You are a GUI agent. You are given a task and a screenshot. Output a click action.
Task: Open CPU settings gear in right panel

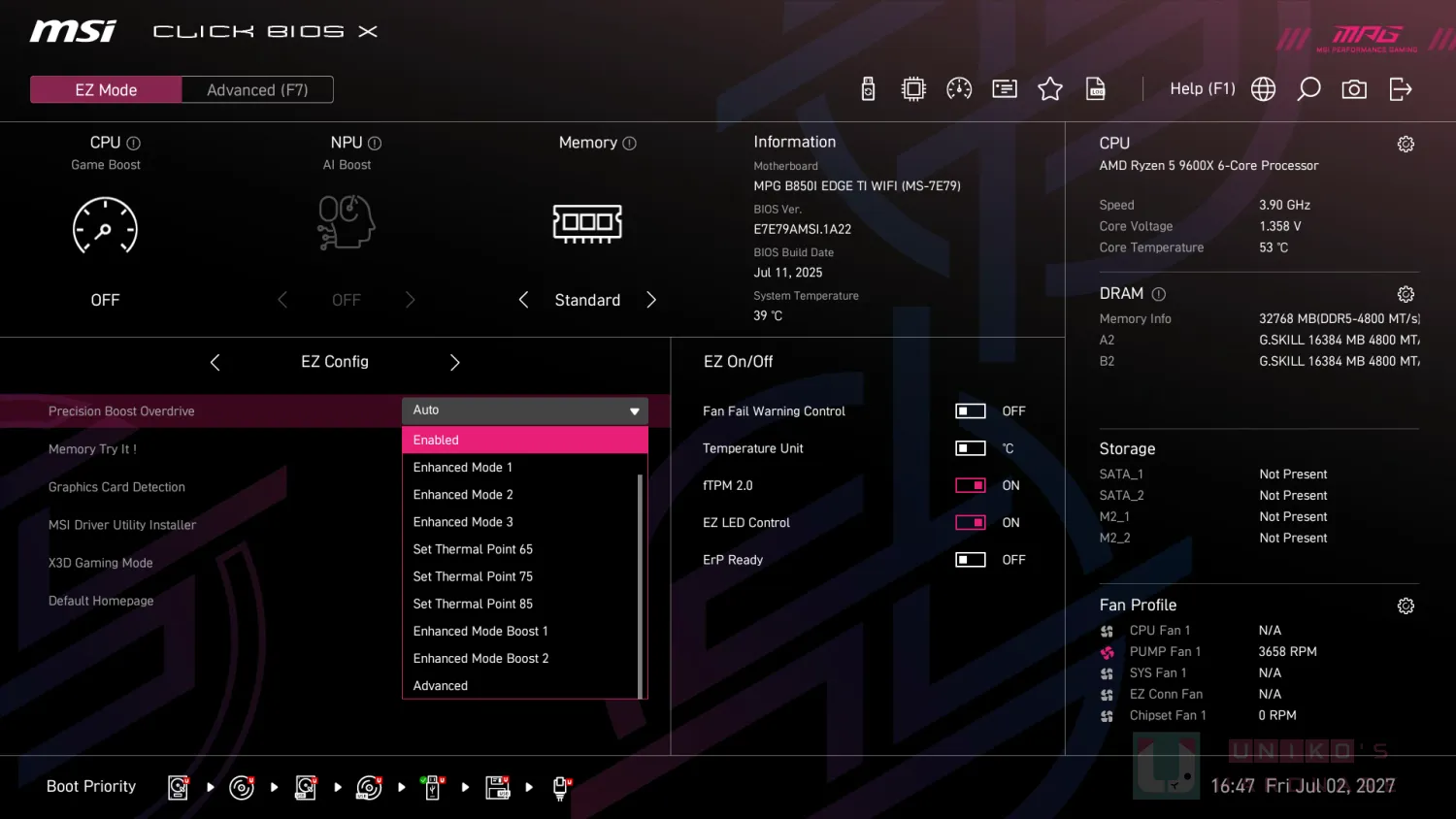click(x=1406, y=144)
